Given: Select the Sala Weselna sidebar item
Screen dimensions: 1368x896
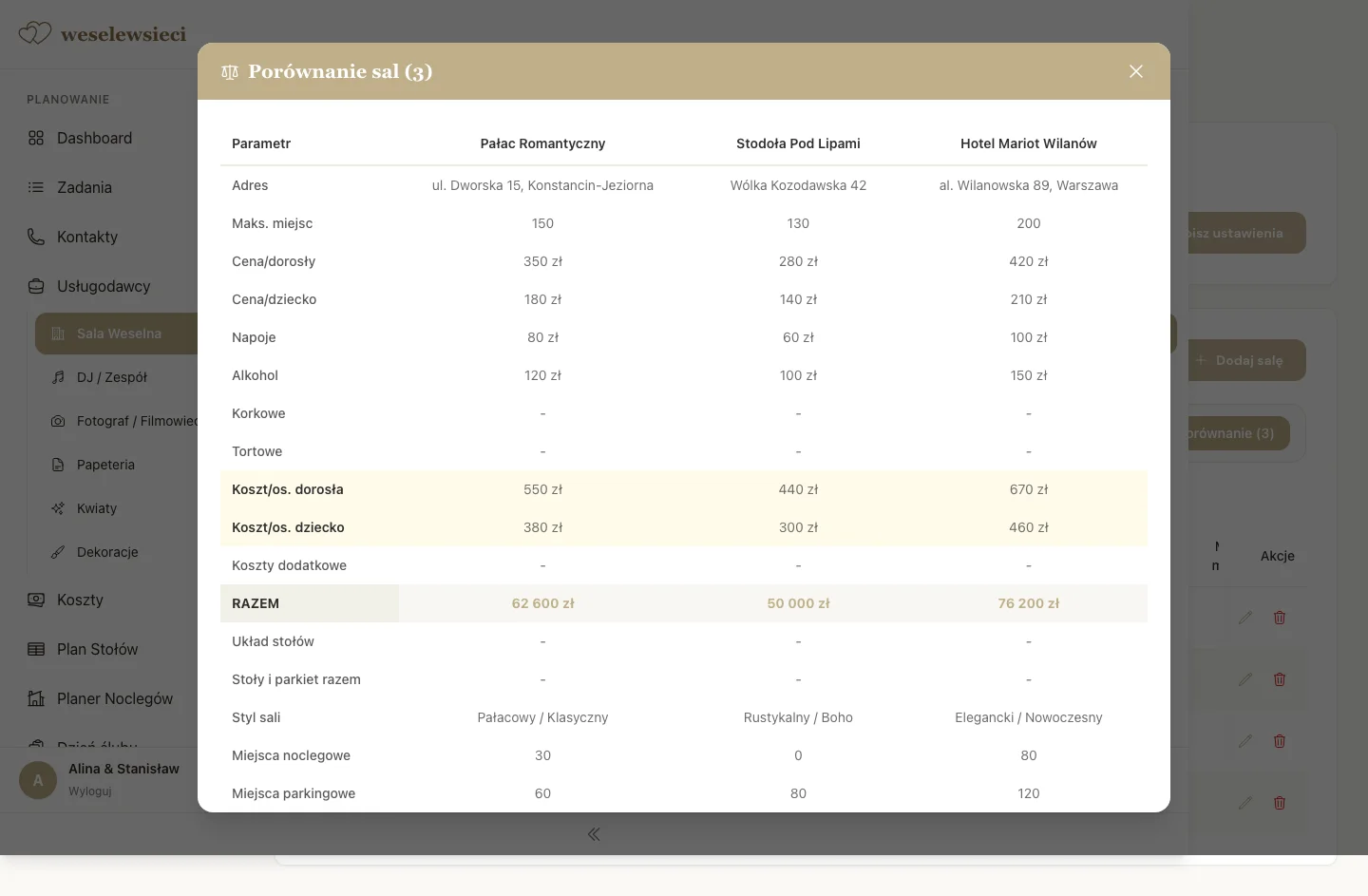Looking at the screenshot, I should click(118, 334).
